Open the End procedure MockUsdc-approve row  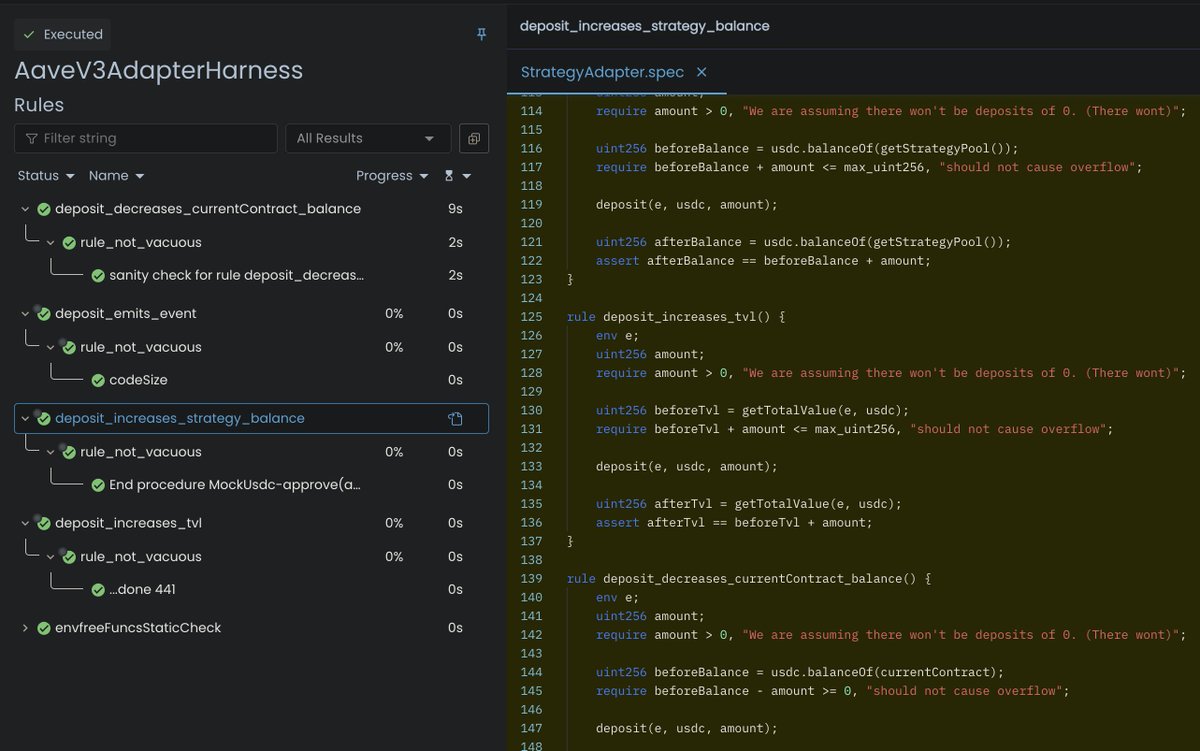tap(235, 485)
